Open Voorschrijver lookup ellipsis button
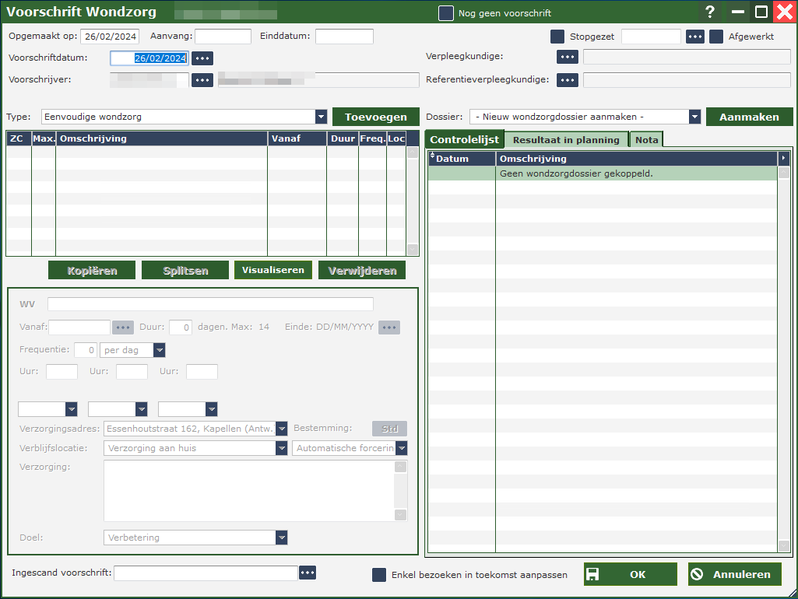Screen dimensions: 798x599 [203, 80]
